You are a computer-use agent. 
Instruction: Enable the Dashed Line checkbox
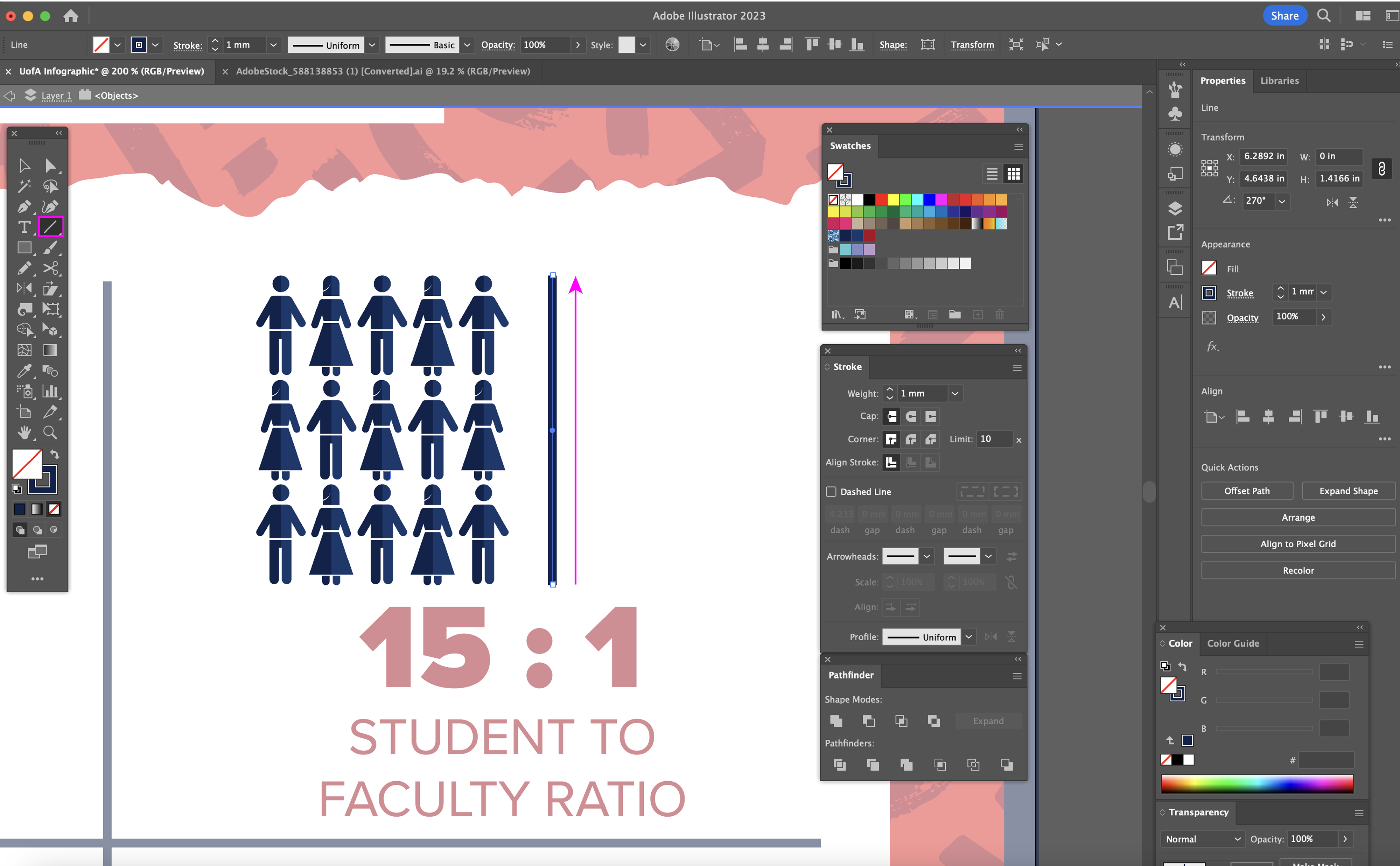(831, 491)
